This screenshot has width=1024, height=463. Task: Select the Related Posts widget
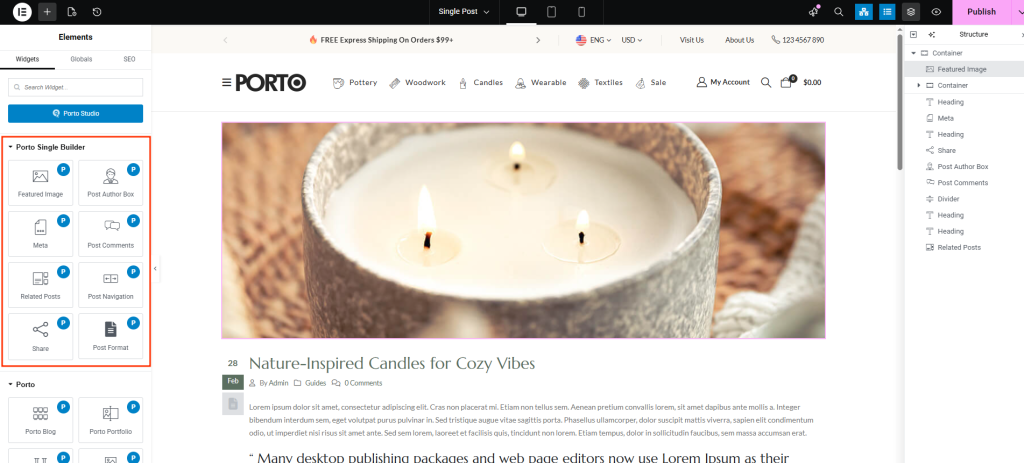(40, 285)
